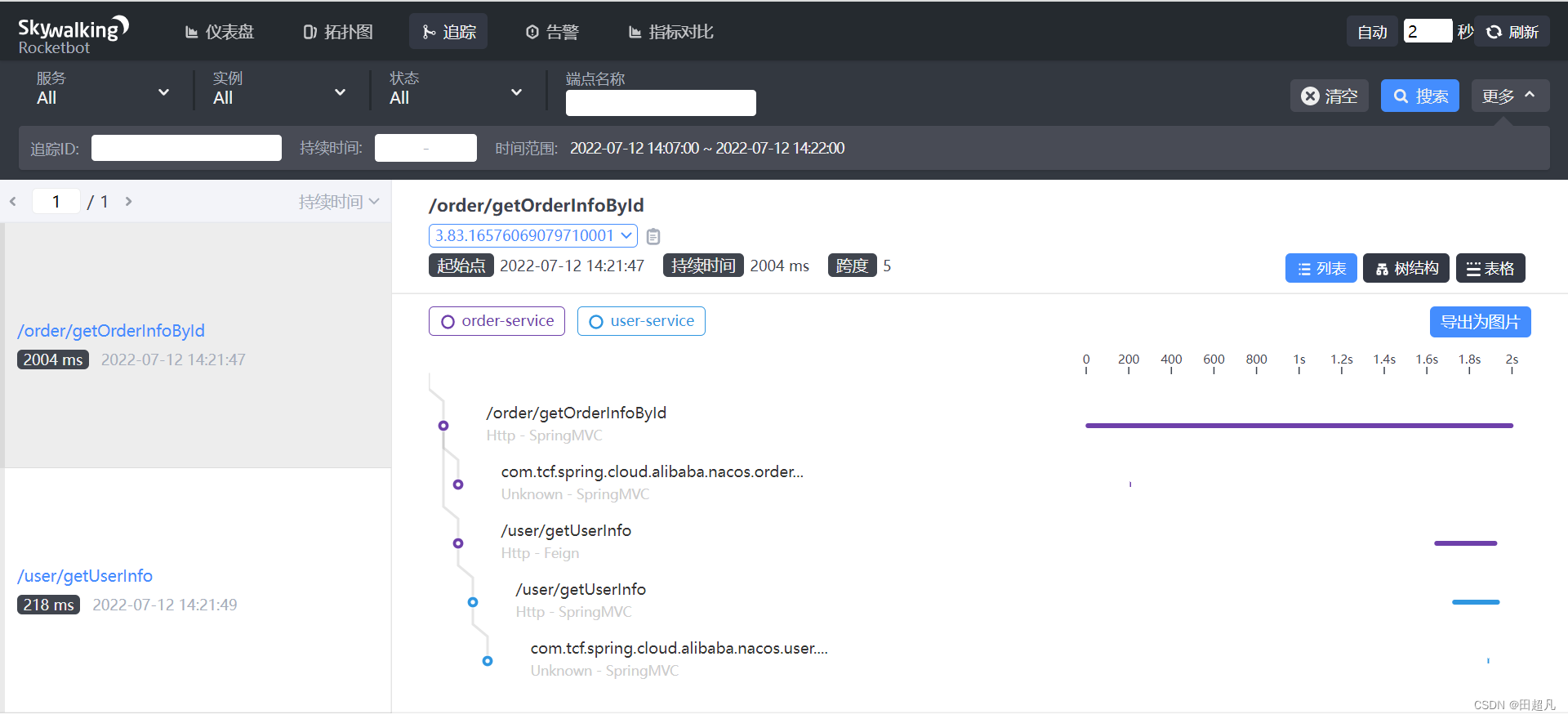Click the 搜索 search button

[1419, 96]
